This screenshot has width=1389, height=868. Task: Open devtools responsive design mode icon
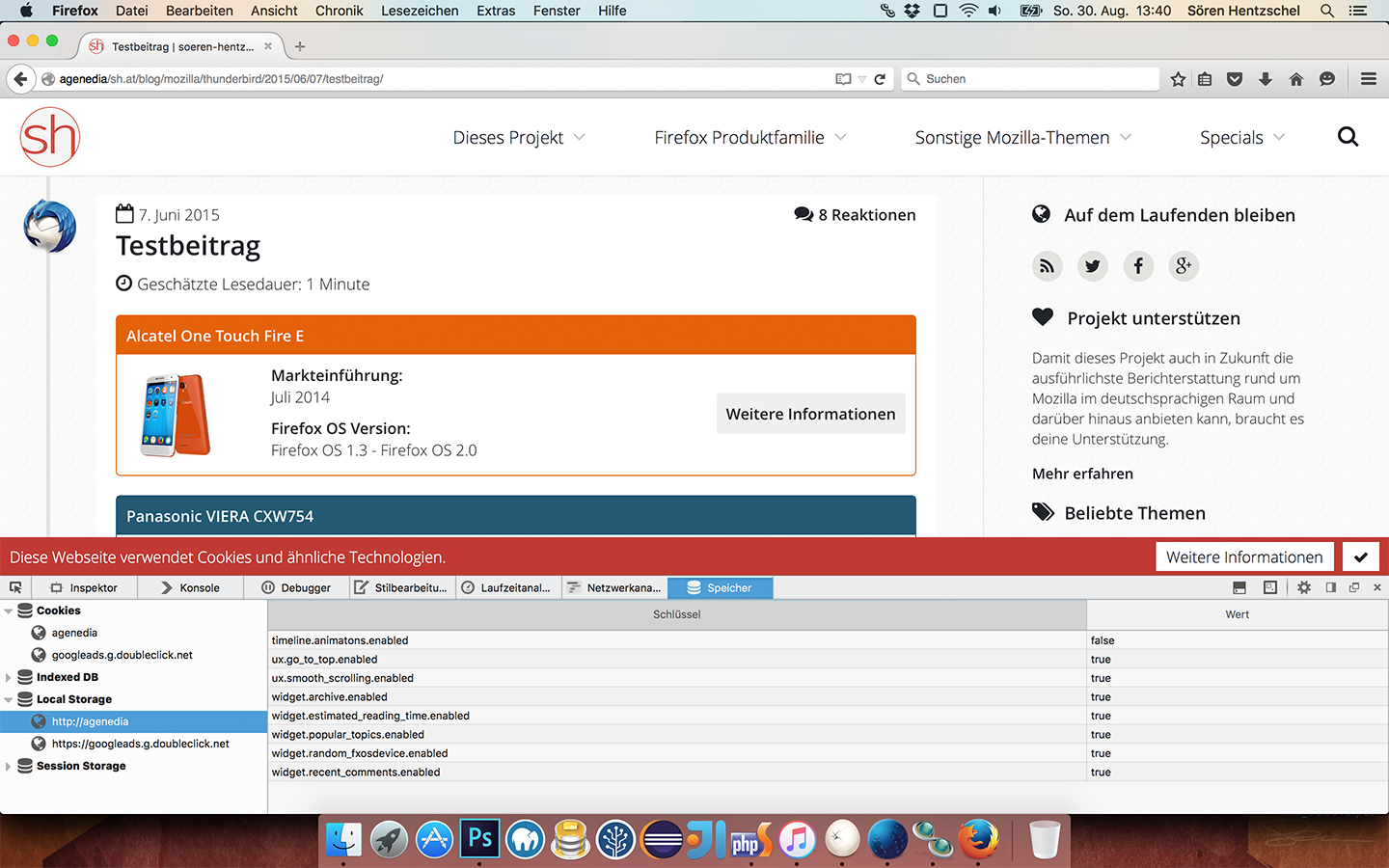[1270, 587]
